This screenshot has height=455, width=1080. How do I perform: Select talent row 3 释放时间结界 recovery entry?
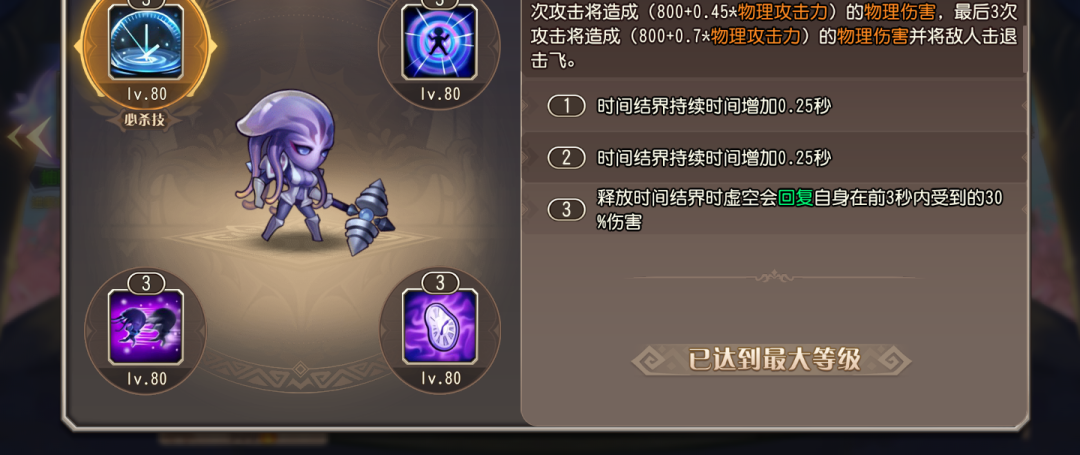pyautogui.click(x=774, y=209)
